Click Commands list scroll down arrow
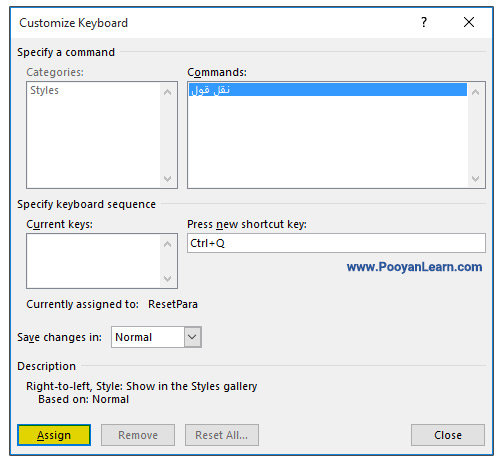The width and height of the screenshot is (502, 464). pyautogui.click(x=476, y=179)
